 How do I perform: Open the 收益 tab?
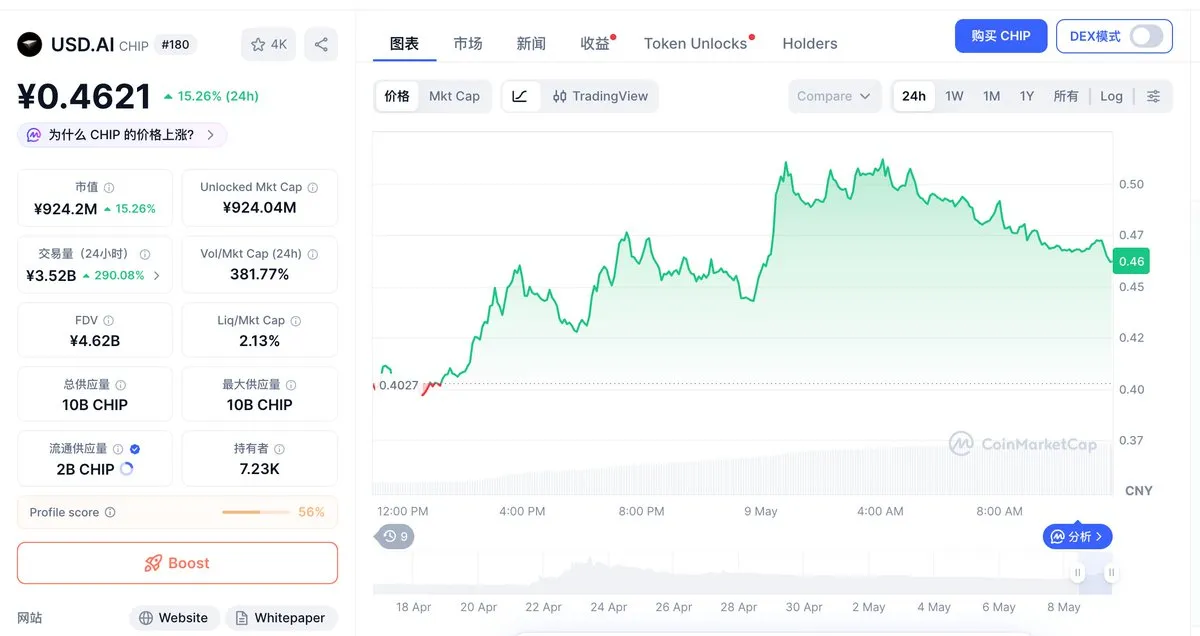(x=596, y=43)
